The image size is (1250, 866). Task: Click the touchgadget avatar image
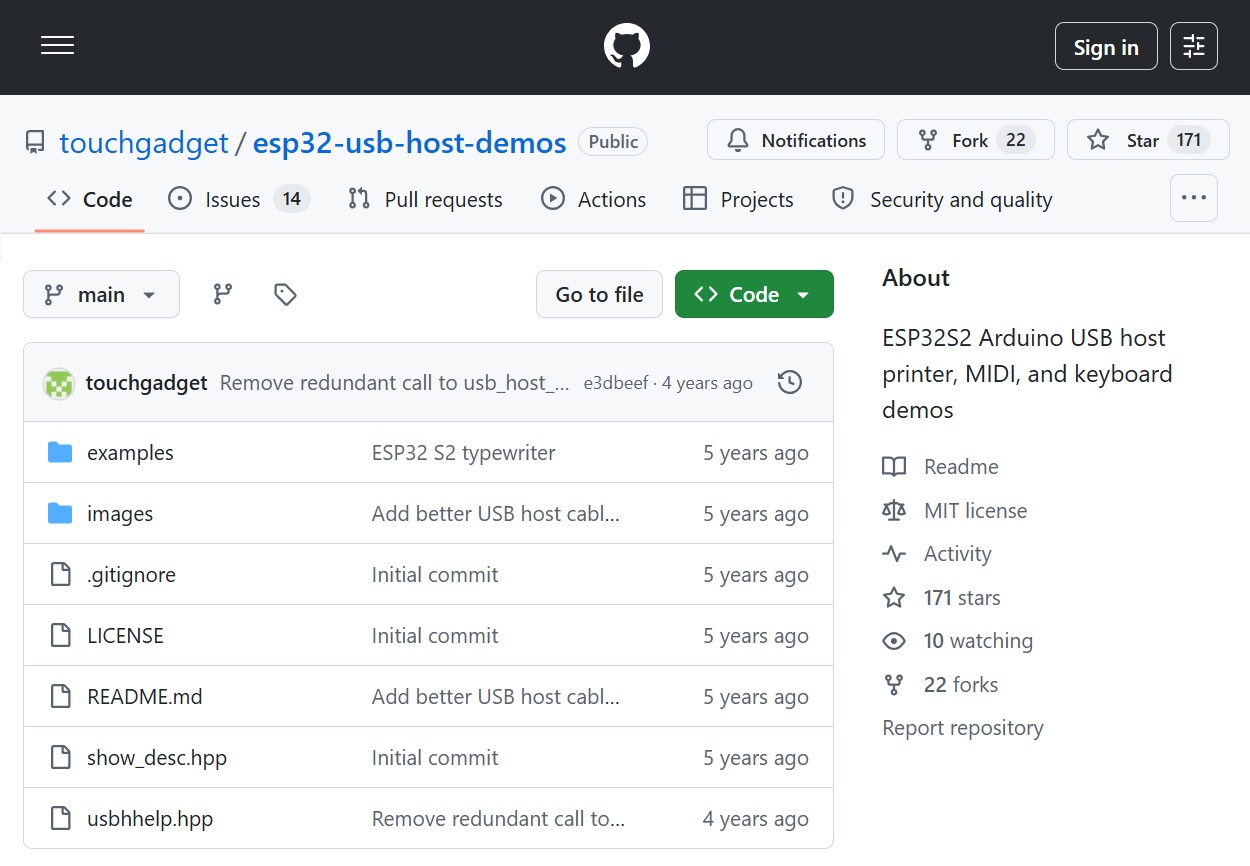click(x=59, y=383)
